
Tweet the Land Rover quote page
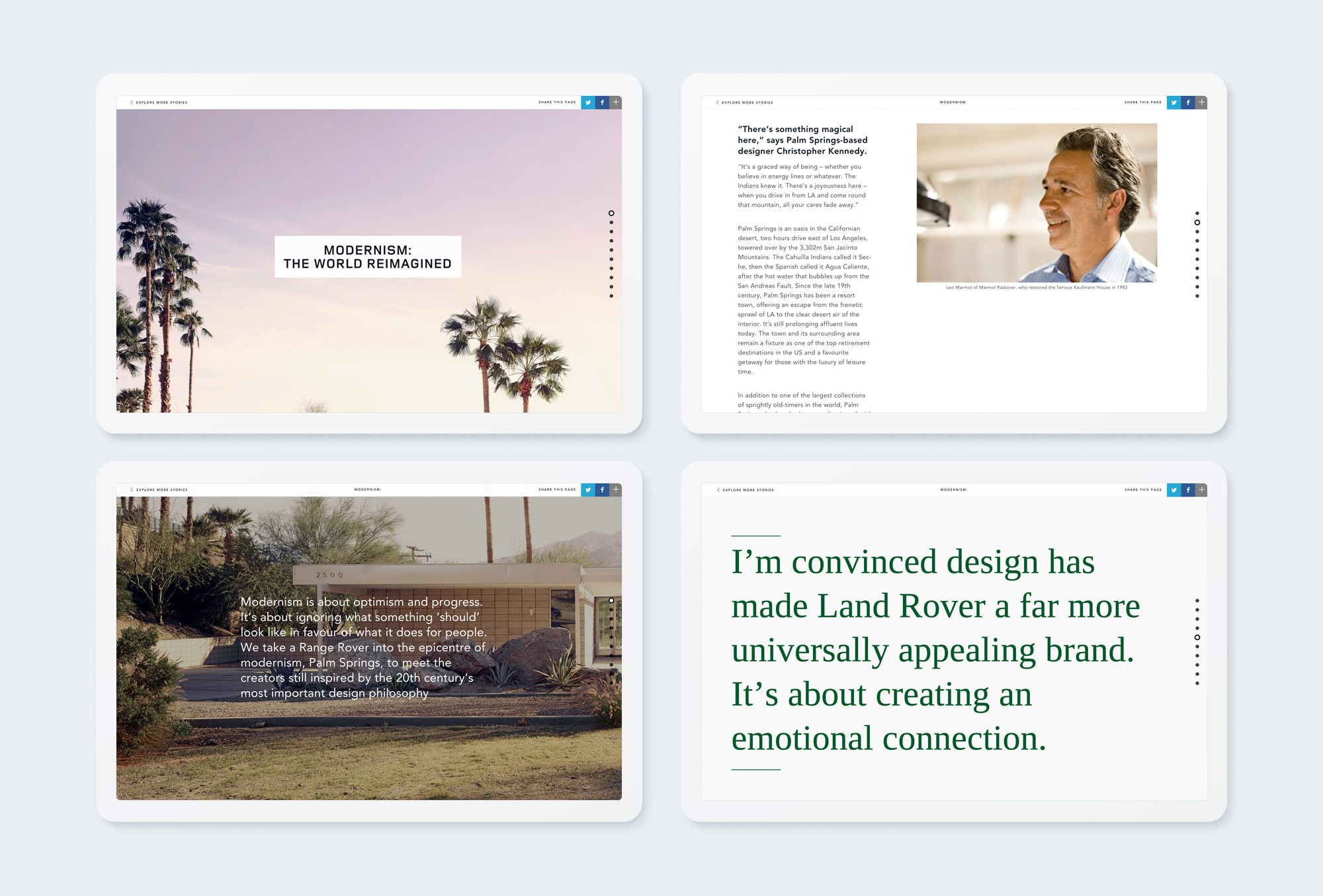1174,490
